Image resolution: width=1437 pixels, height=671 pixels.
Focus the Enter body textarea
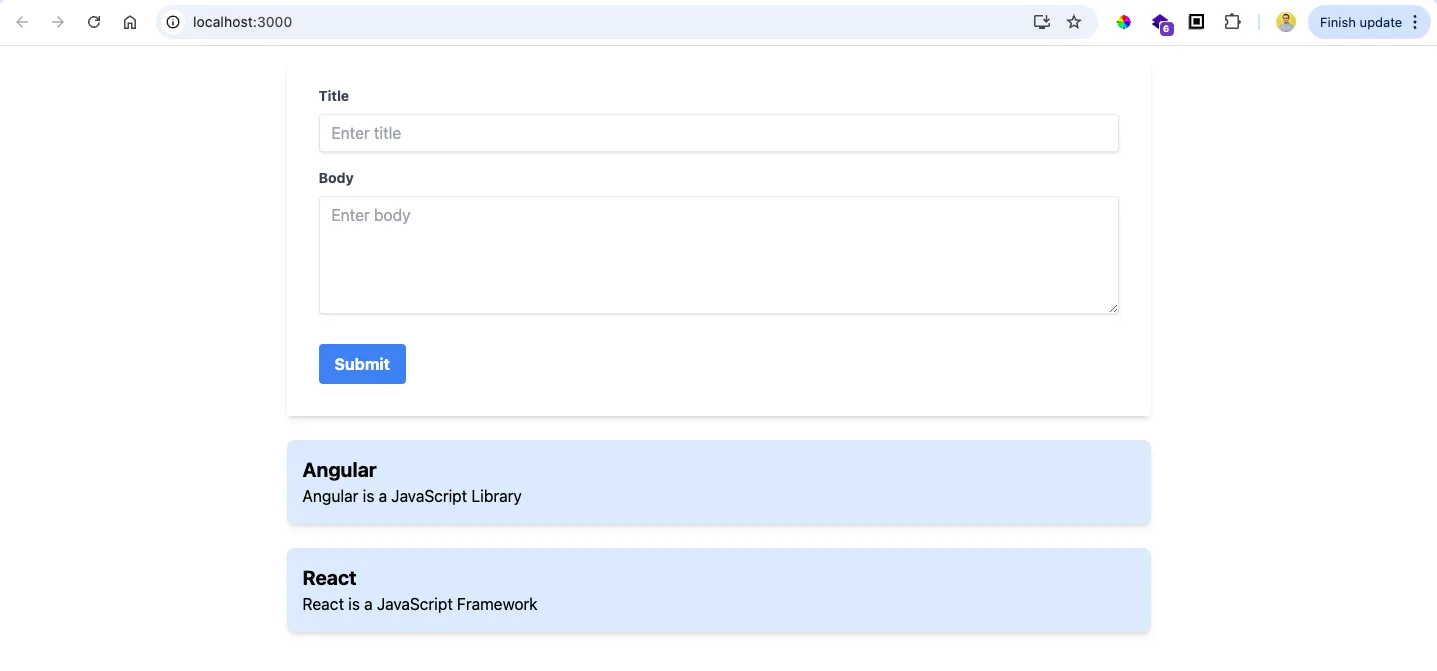tap(718, 255)
